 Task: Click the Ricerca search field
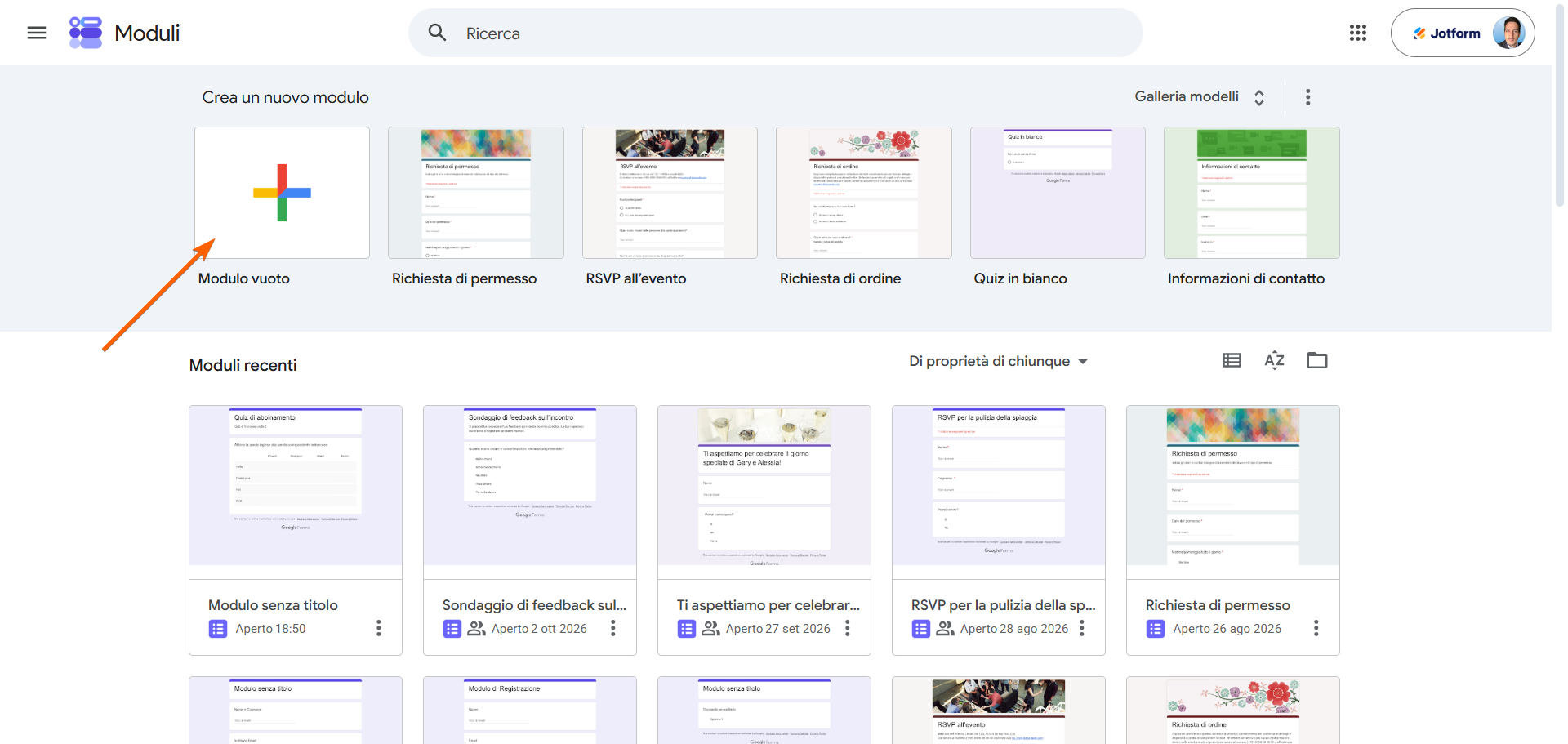tap(775, 33)
